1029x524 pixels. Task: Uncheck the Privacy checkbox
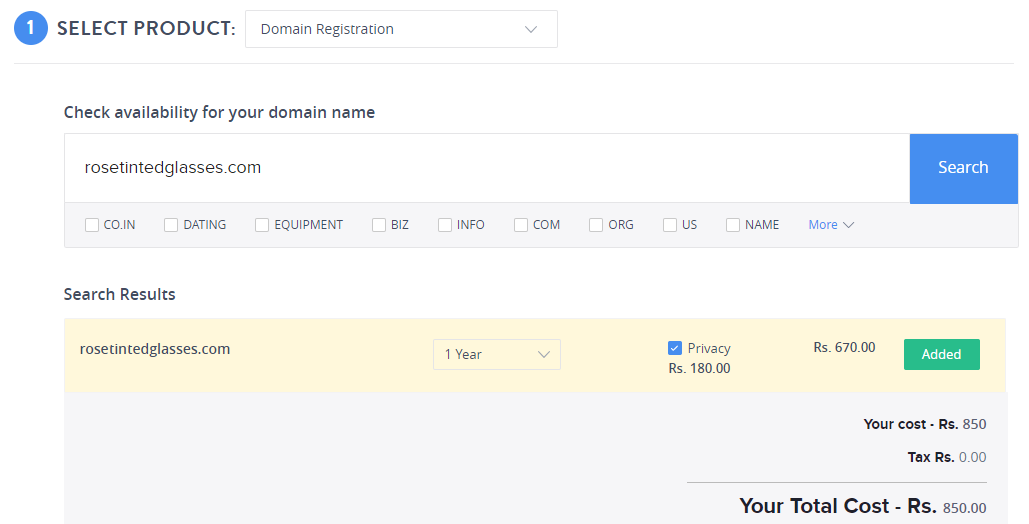pyautogui.click(x=675, y=348)
